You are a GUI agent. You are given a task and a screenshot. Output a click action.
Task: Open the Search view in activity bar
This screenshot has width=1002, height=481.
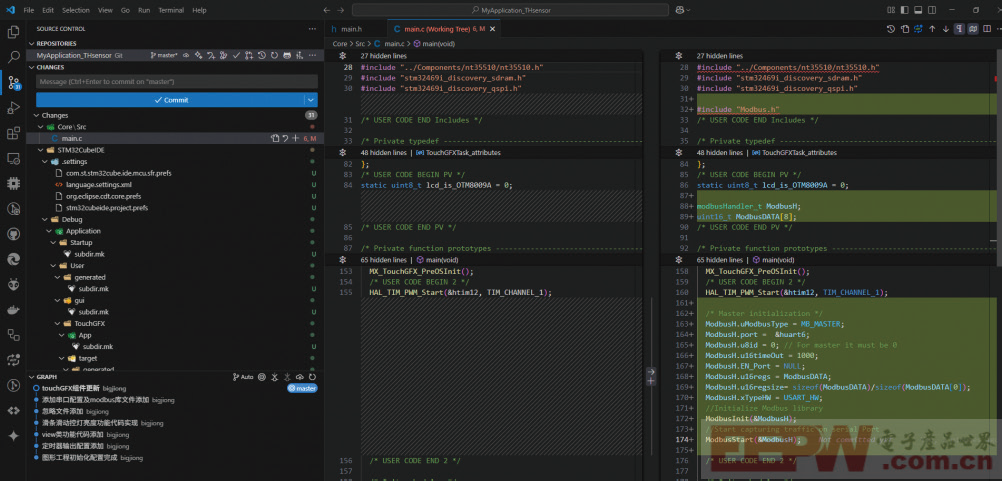pos(13,57)
